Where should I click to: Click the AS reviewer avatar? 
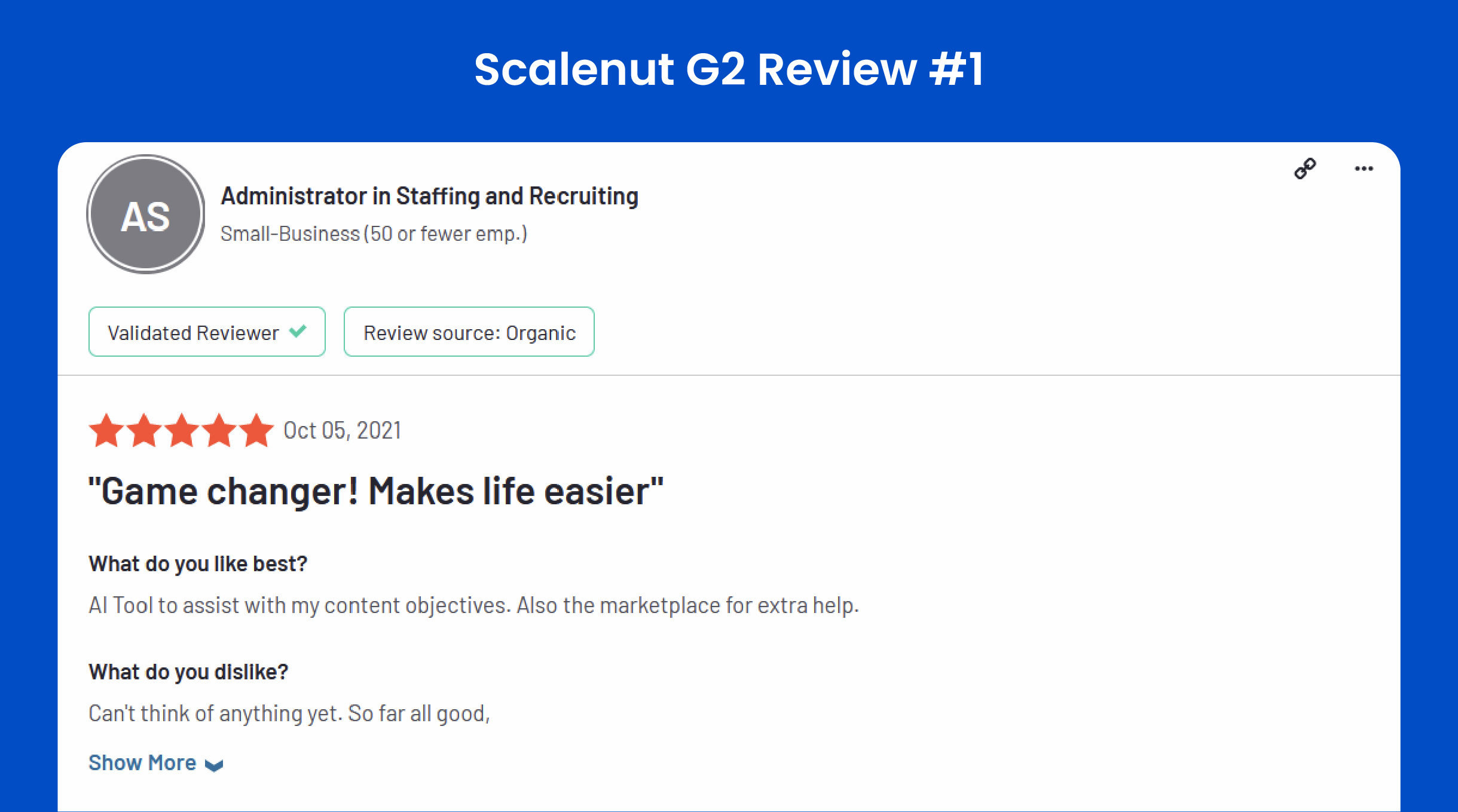click(146, 215)
